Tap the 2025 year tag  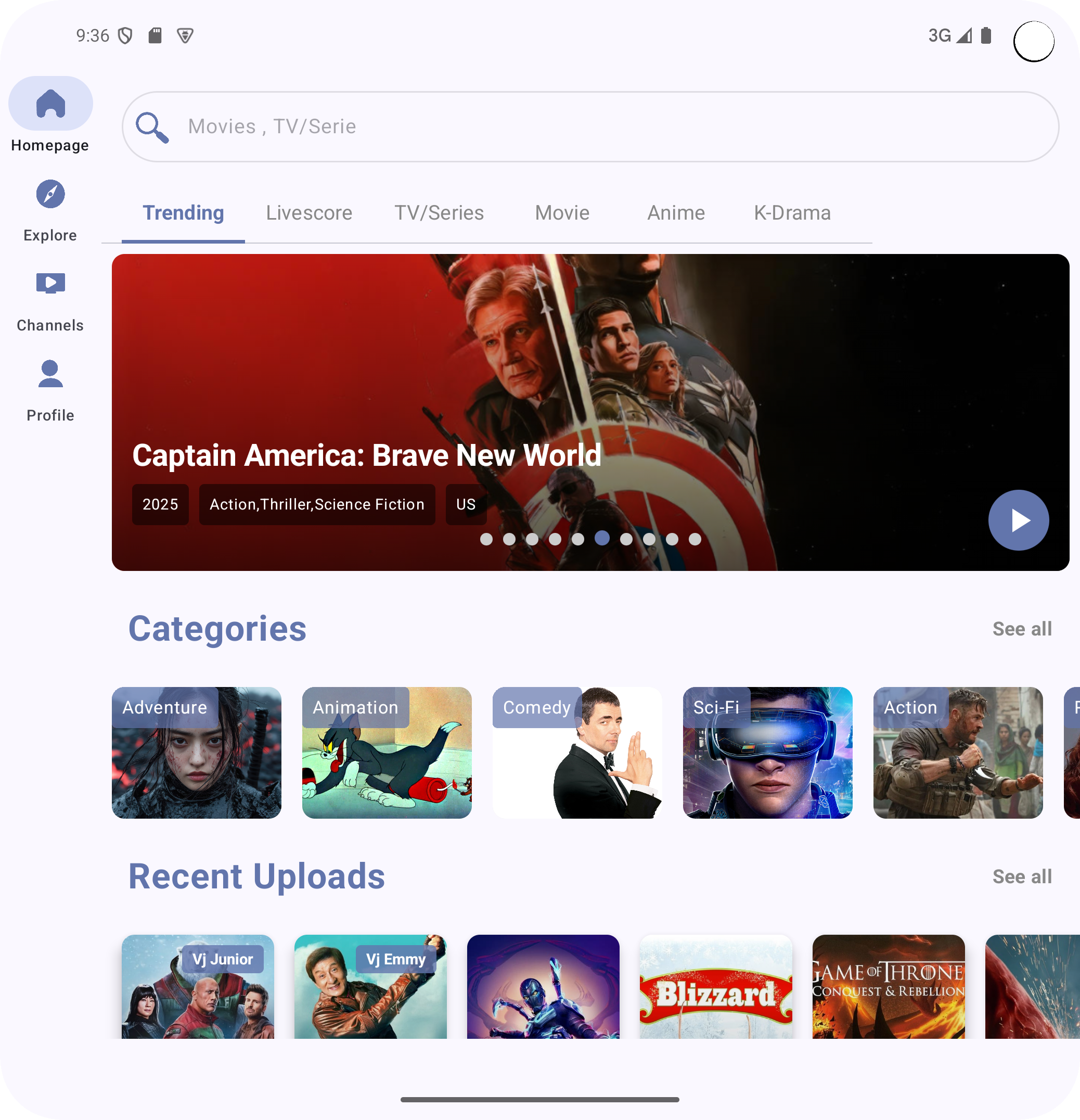tap(160, 504)
